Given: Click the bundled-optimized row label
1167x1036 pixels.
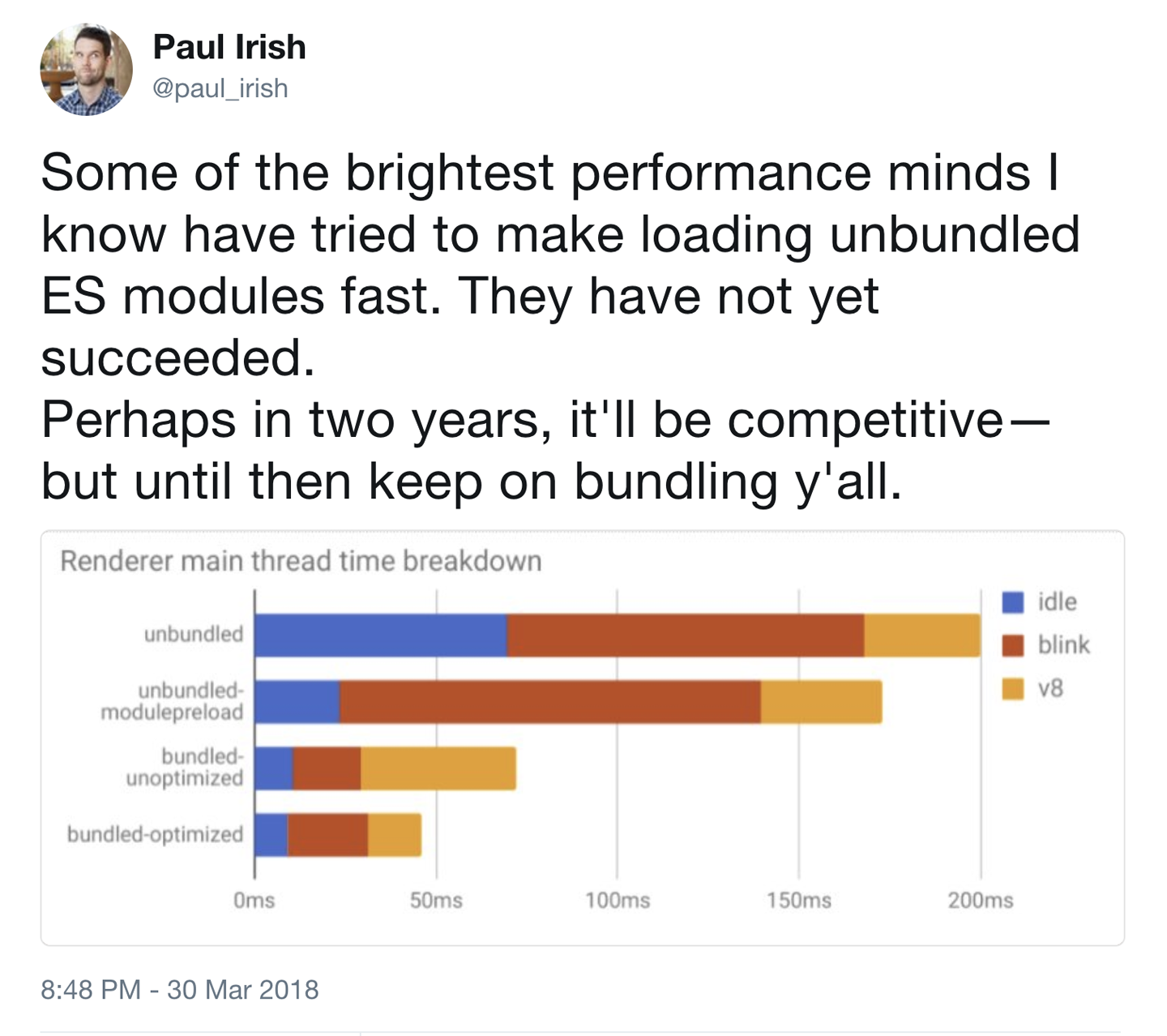Looking at the screenshot, I should pos(155,834).
